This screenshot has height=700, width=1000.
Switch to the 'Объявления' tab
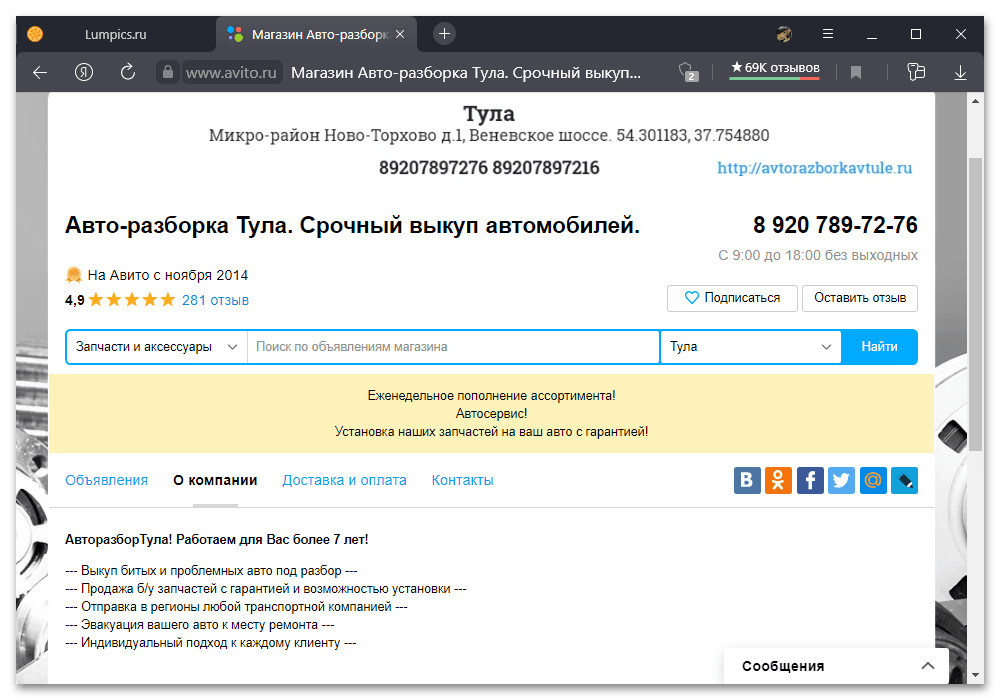coord(106,480)
